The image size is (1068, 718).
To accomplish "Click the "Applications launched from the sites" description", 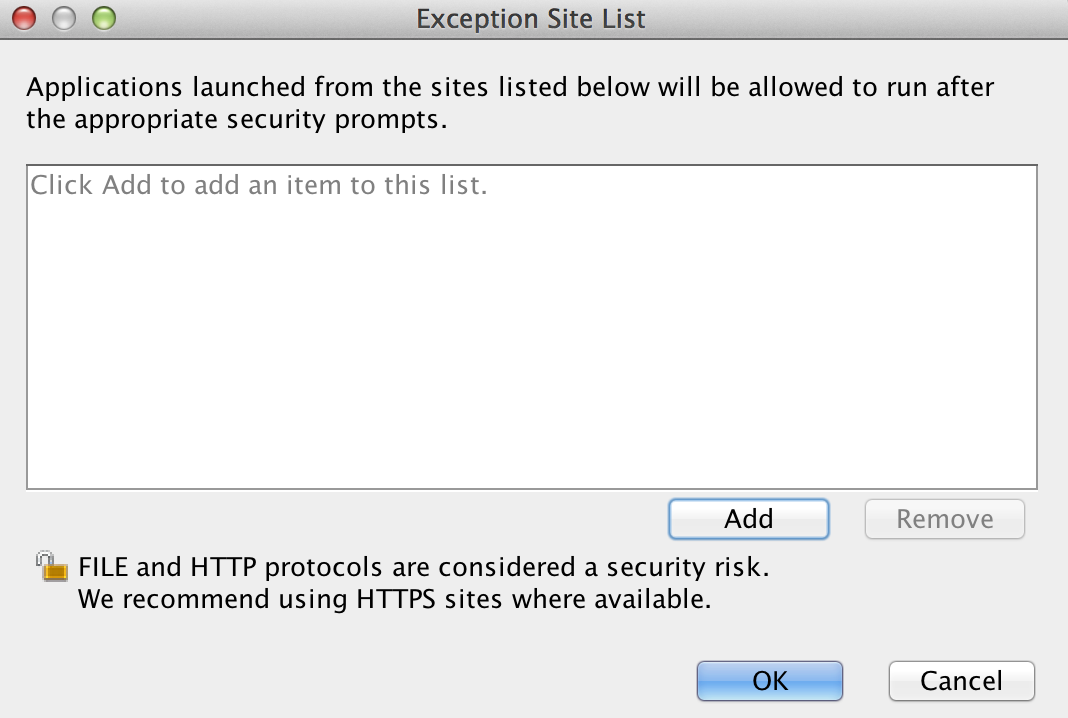I will 510,87.
